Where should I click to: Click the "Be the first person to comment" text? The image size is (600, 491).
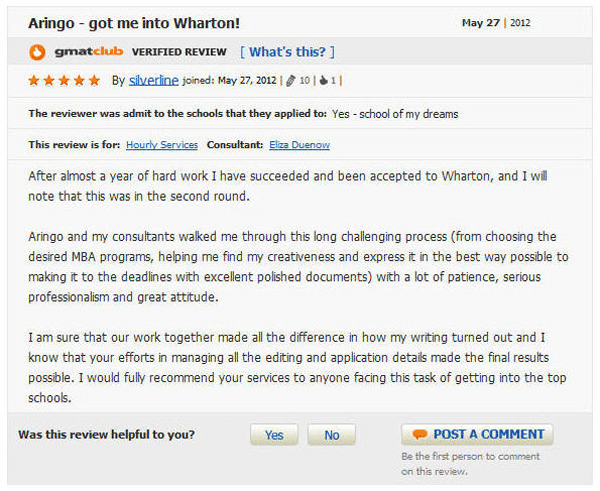(x=470, y=463)
